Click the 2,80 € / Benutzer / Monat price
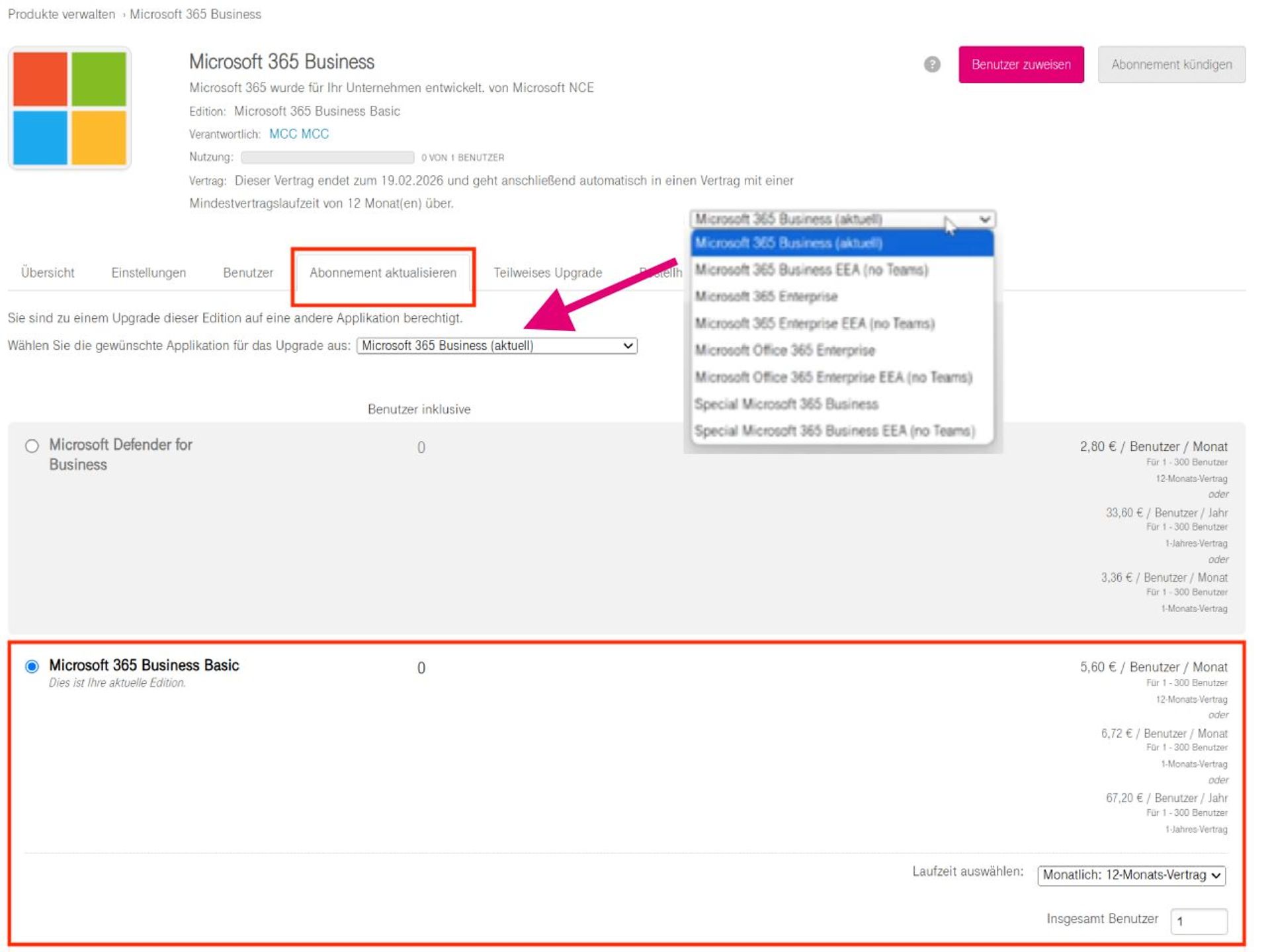The width and height of the screenshot is (1270, 952). tap(1154, 446)
